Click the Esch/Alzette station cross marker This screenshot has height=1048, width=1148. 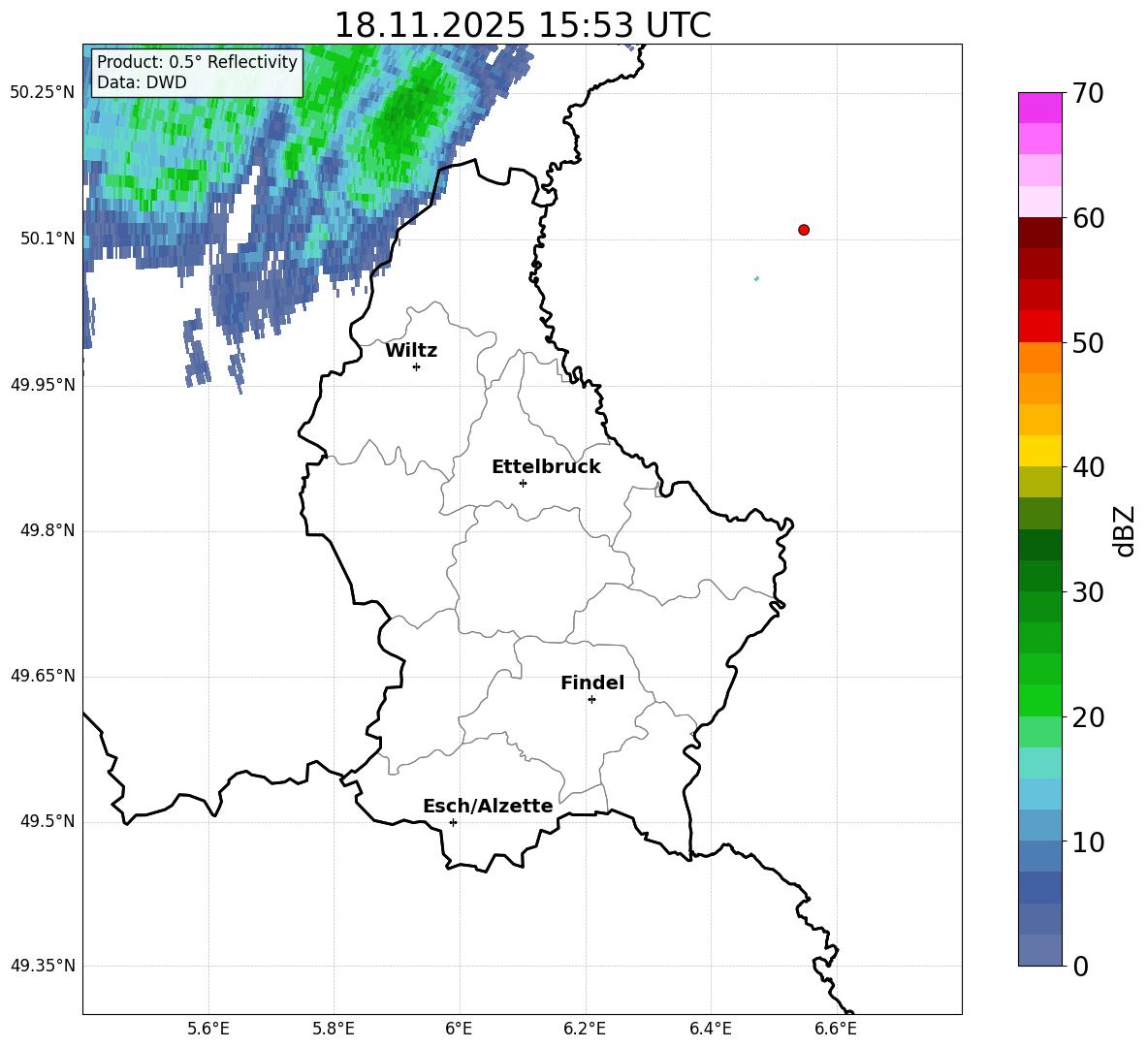click(453, 822)
